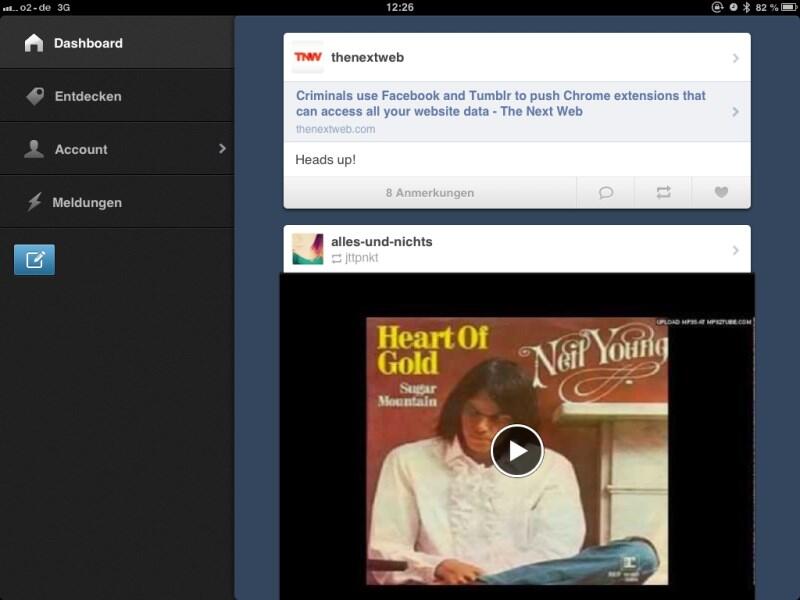The image size is (800, 600).
Task: Select the "Heads up!" post caption
Action: tap(326, 160)
